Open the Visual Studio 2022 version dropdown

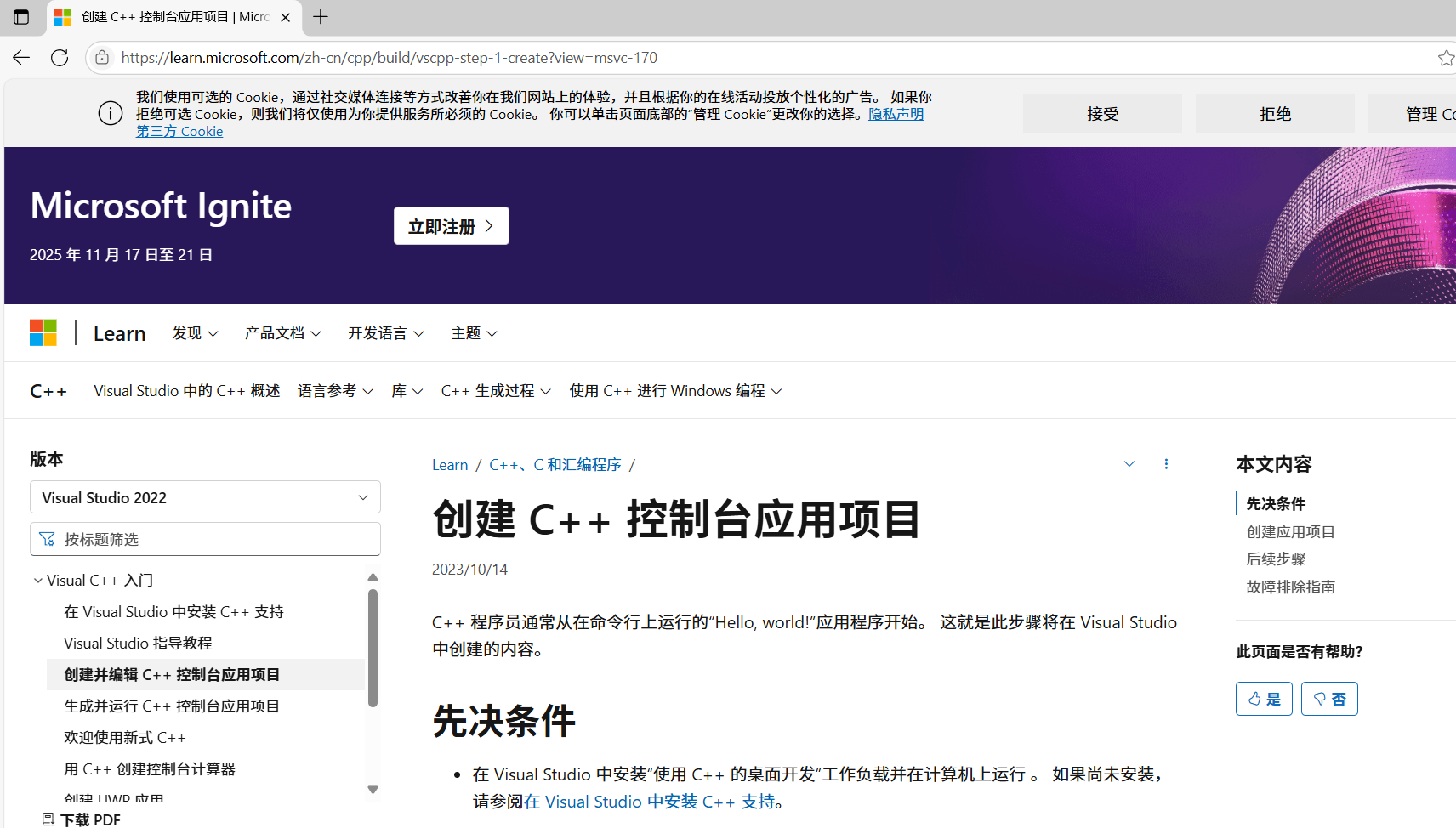205,497
